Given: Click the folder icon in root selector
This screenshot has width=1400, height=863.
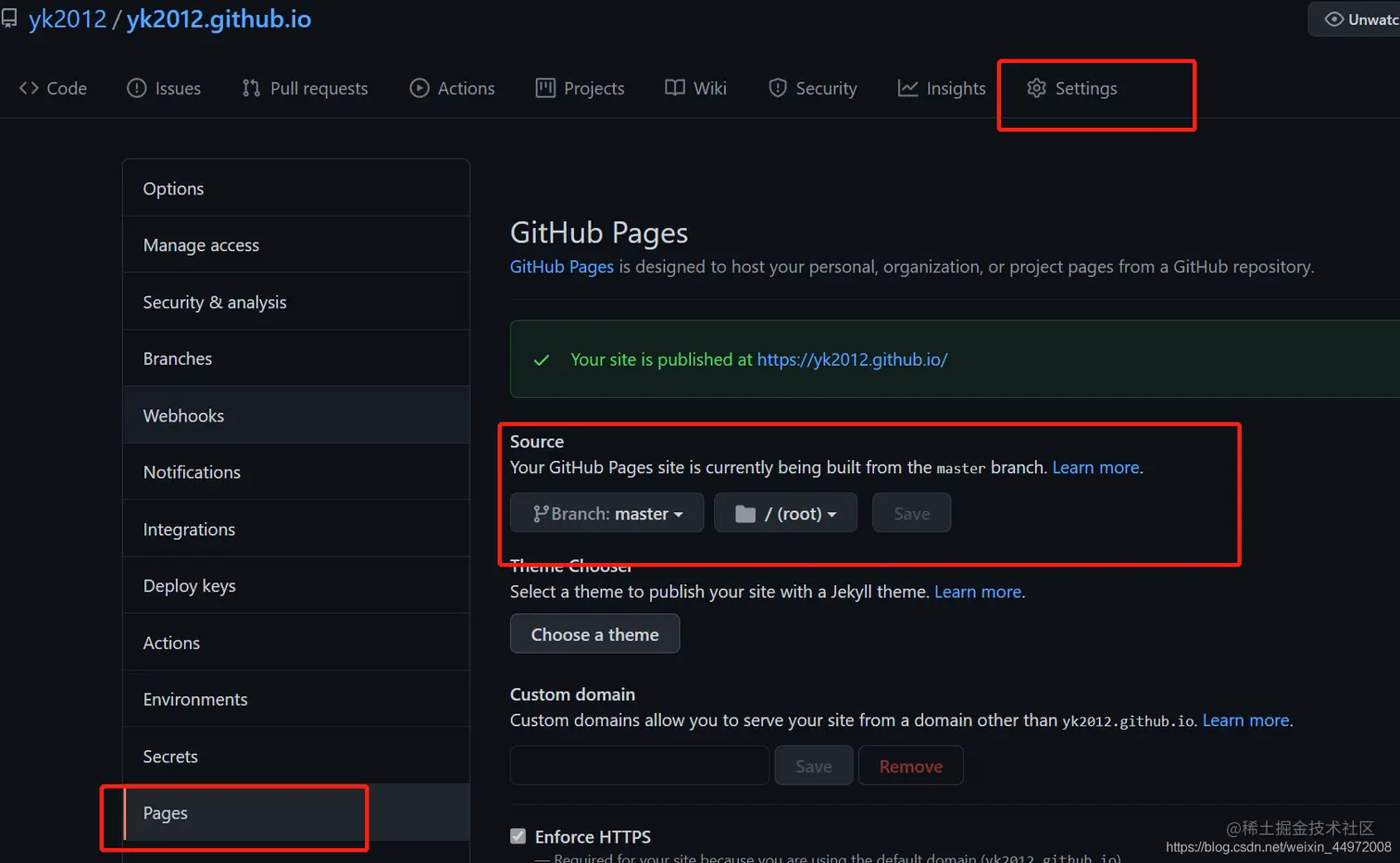Looking at the screenshot, I should point(745,514).
